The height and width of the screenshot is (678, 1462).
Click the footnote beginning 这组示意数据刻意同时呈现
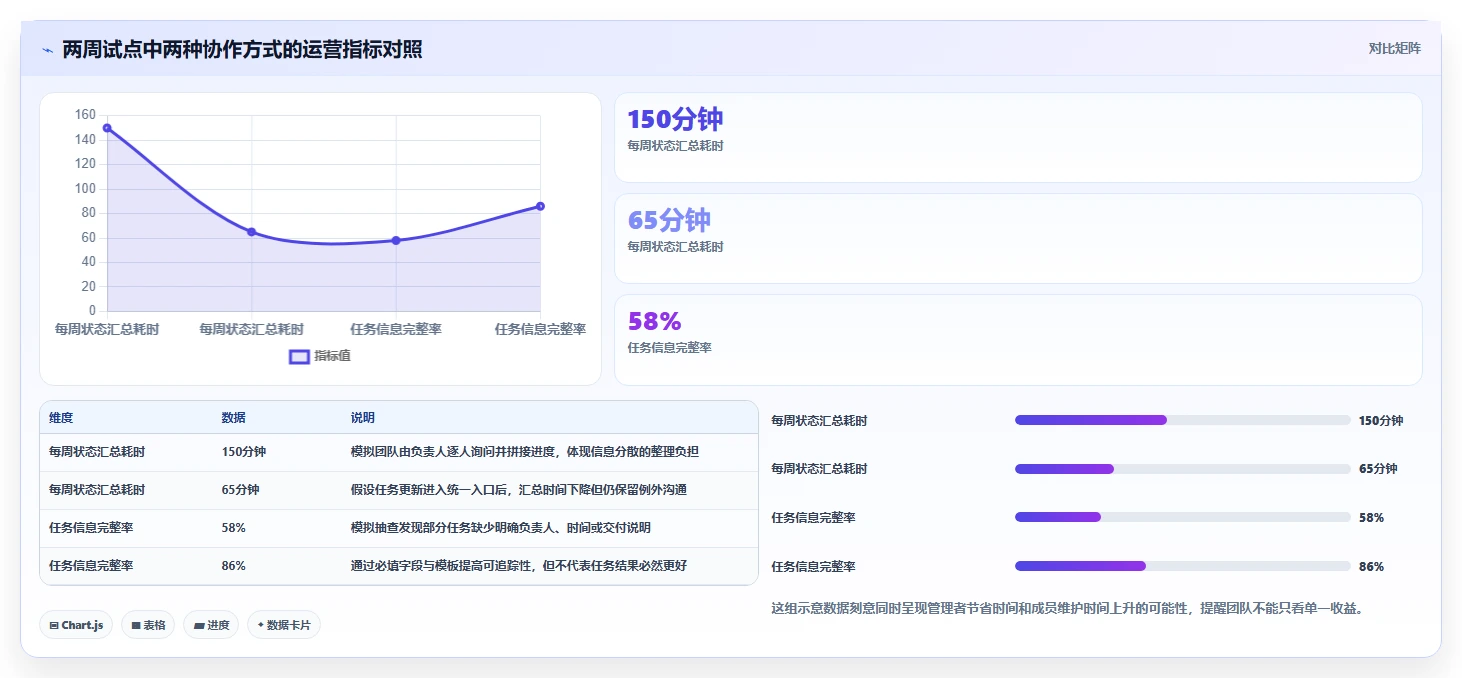pos(1068,608)
